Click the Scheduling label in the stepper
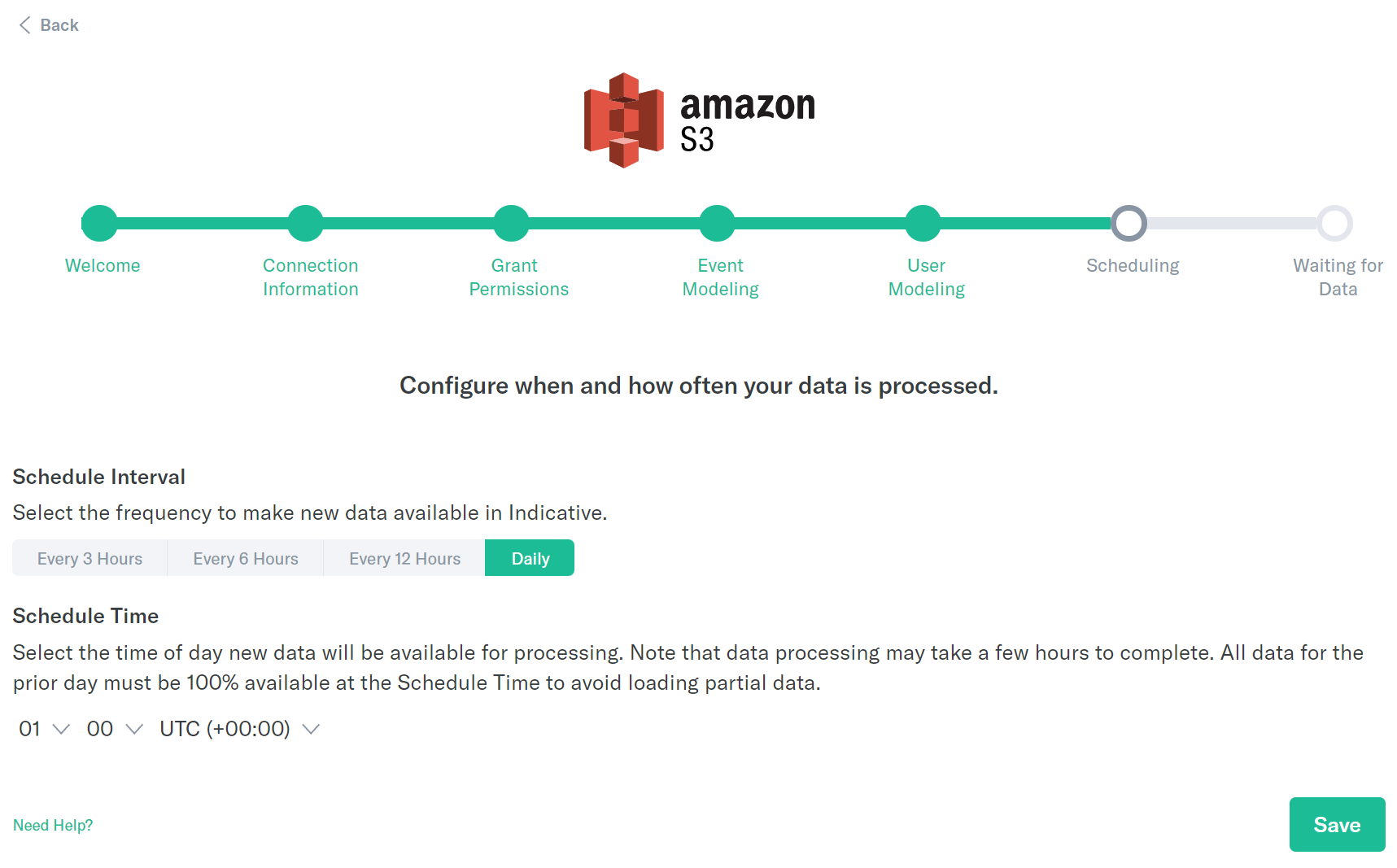The image size is (1397, 868). [x=1133, y=265]
